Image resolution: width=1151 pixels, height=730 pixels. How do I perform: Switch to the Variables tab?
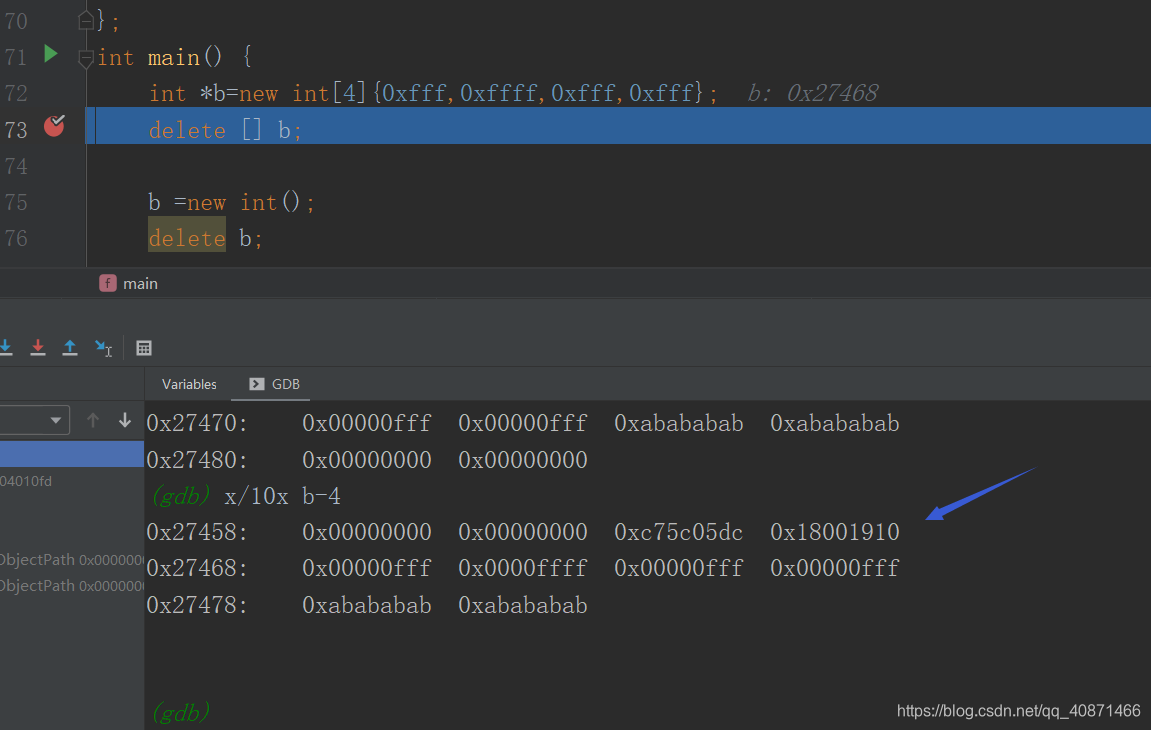tap(189, 384)
